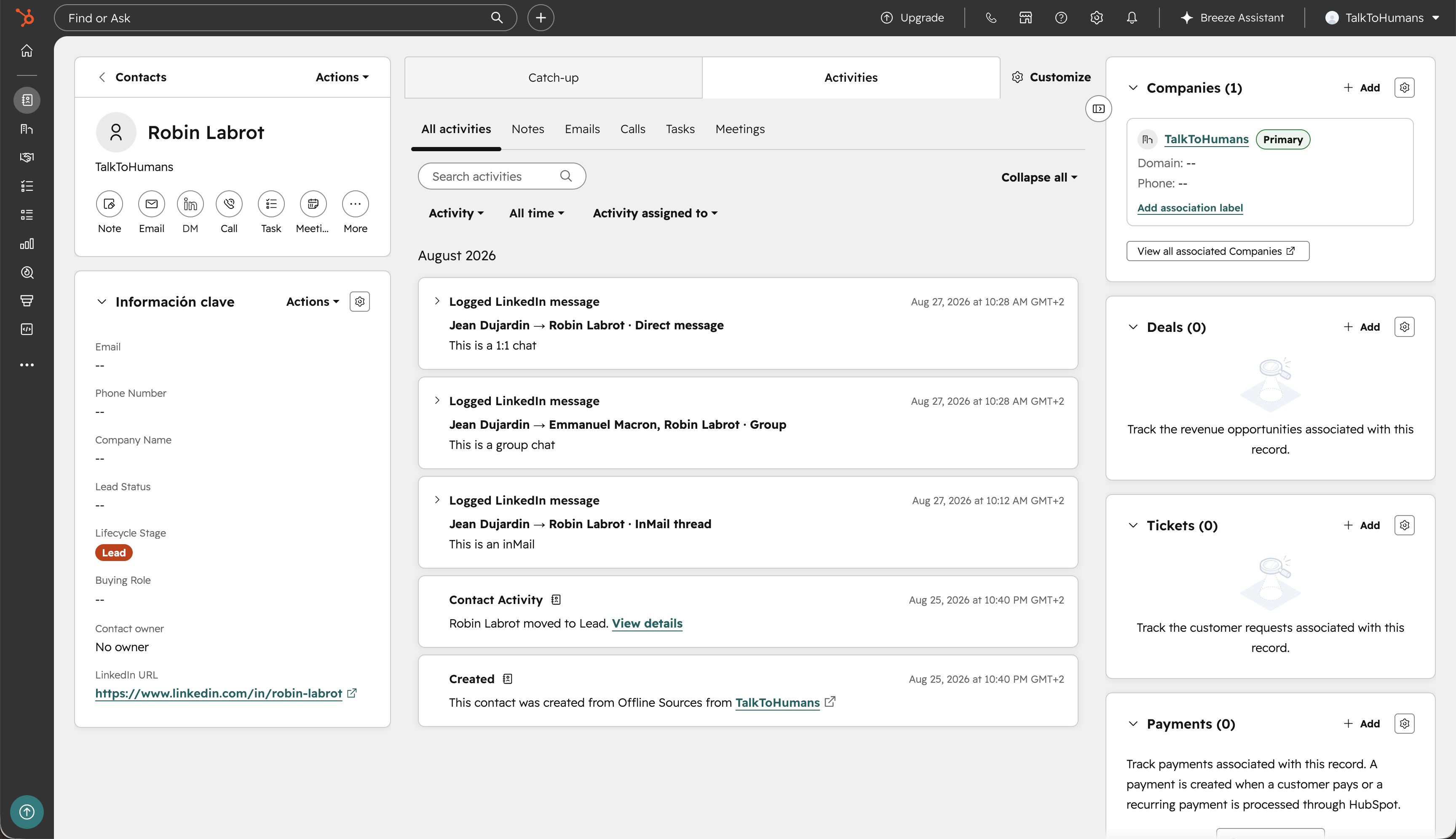Open the CRM contacts sidebar icon
The width and height of the screenshot is (1456, 839).
(27, 100)
